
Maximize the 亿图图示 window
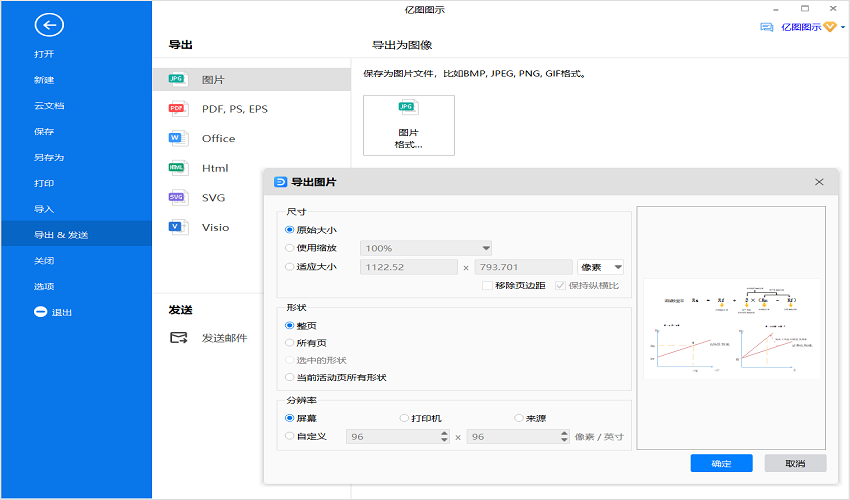pos(805,9)
